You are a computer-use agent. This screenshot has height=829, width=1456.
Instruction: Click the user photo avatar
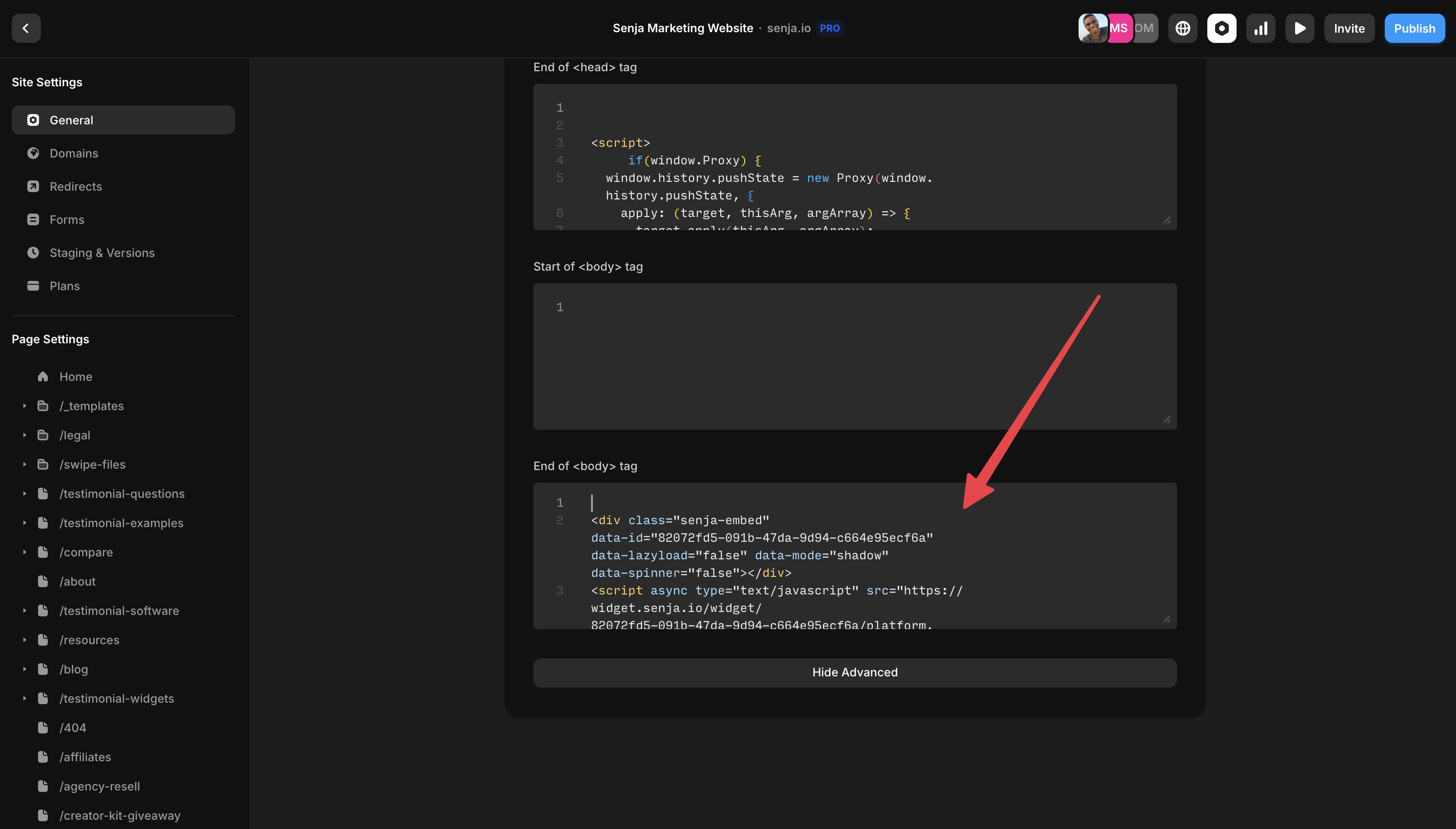1092,28
